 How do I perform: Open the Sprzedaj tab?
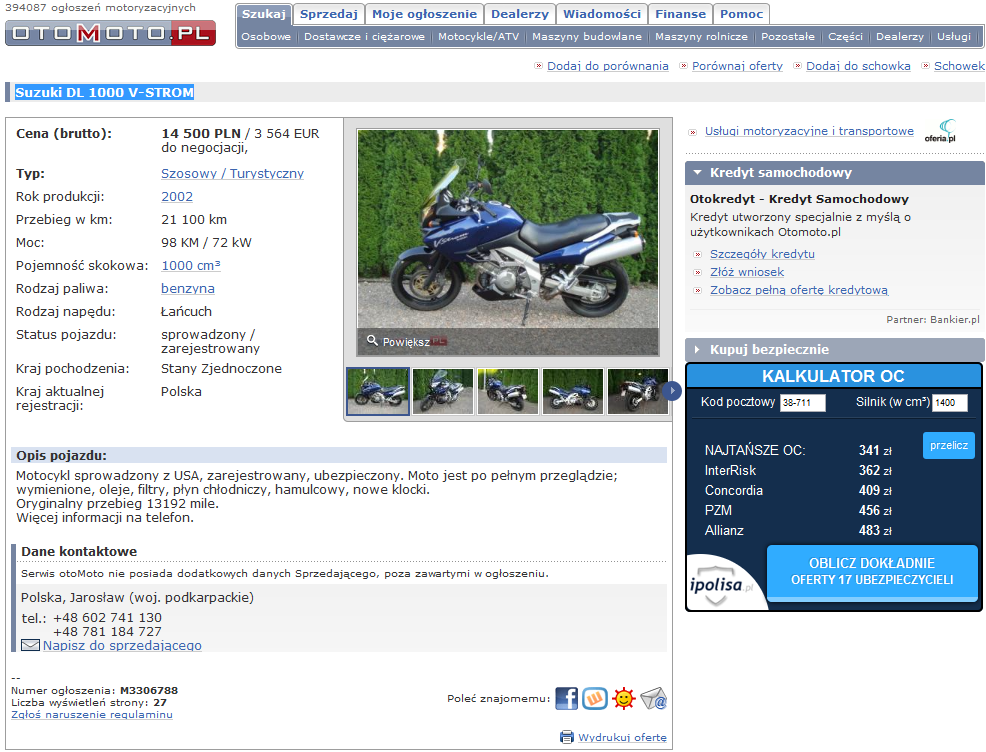click(329, 14)
